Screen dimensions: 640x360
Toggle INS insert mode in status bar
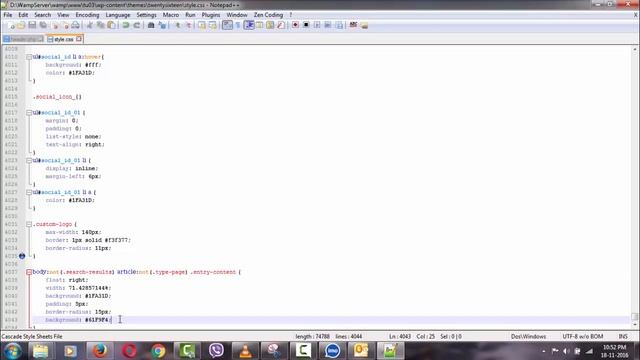(623, 337)
